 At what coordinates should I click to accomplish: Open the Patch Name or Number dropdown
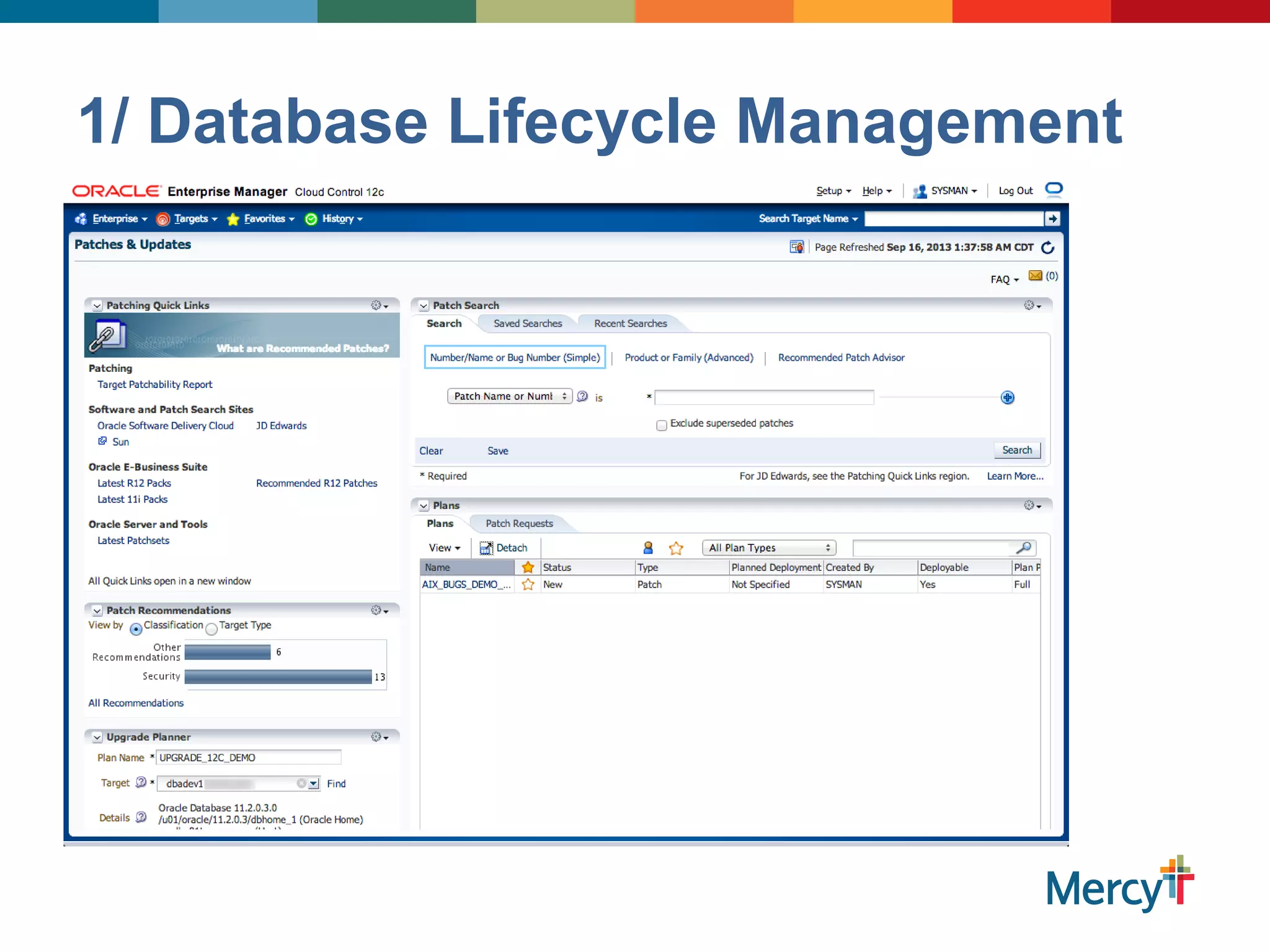510,396
